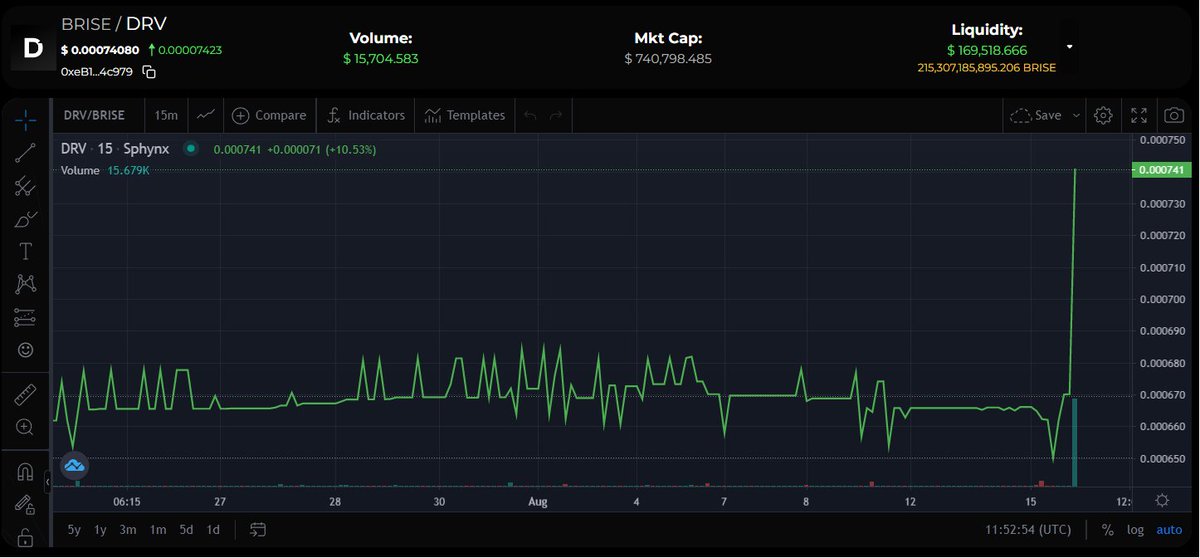Select the ruler measure tool

[x=26, y=394]
